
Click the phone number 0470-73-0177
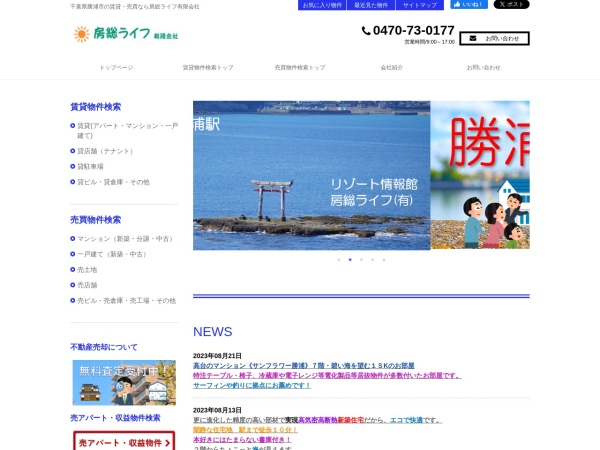[413, 30]
